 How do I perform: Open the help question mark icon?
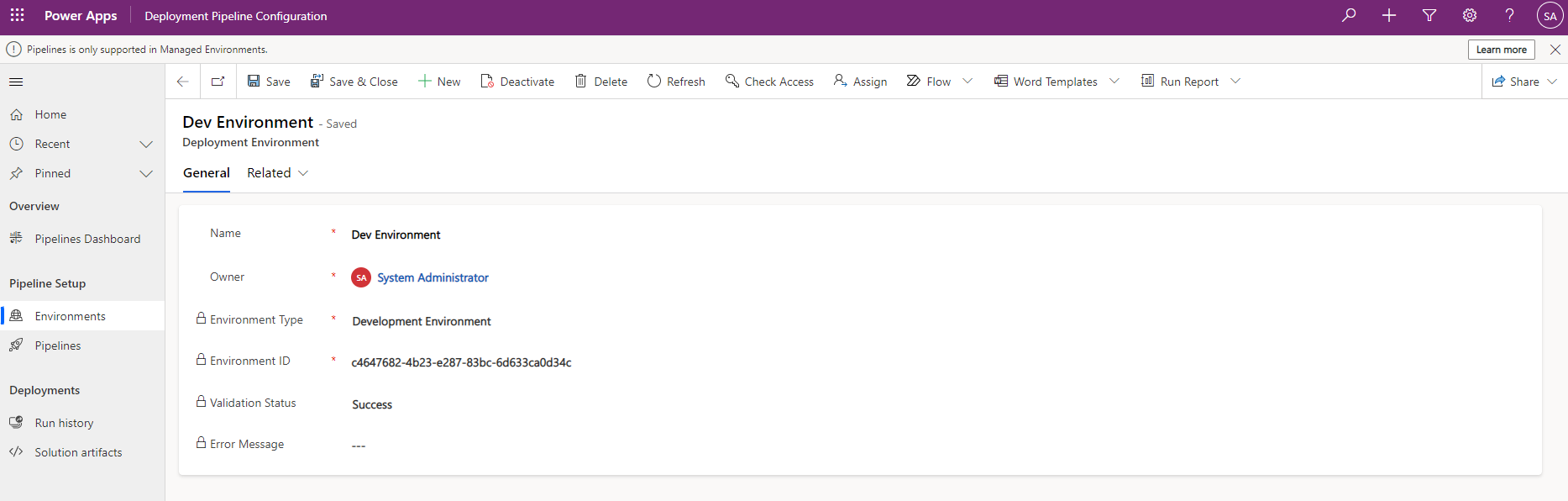(x=1509, y=15)
